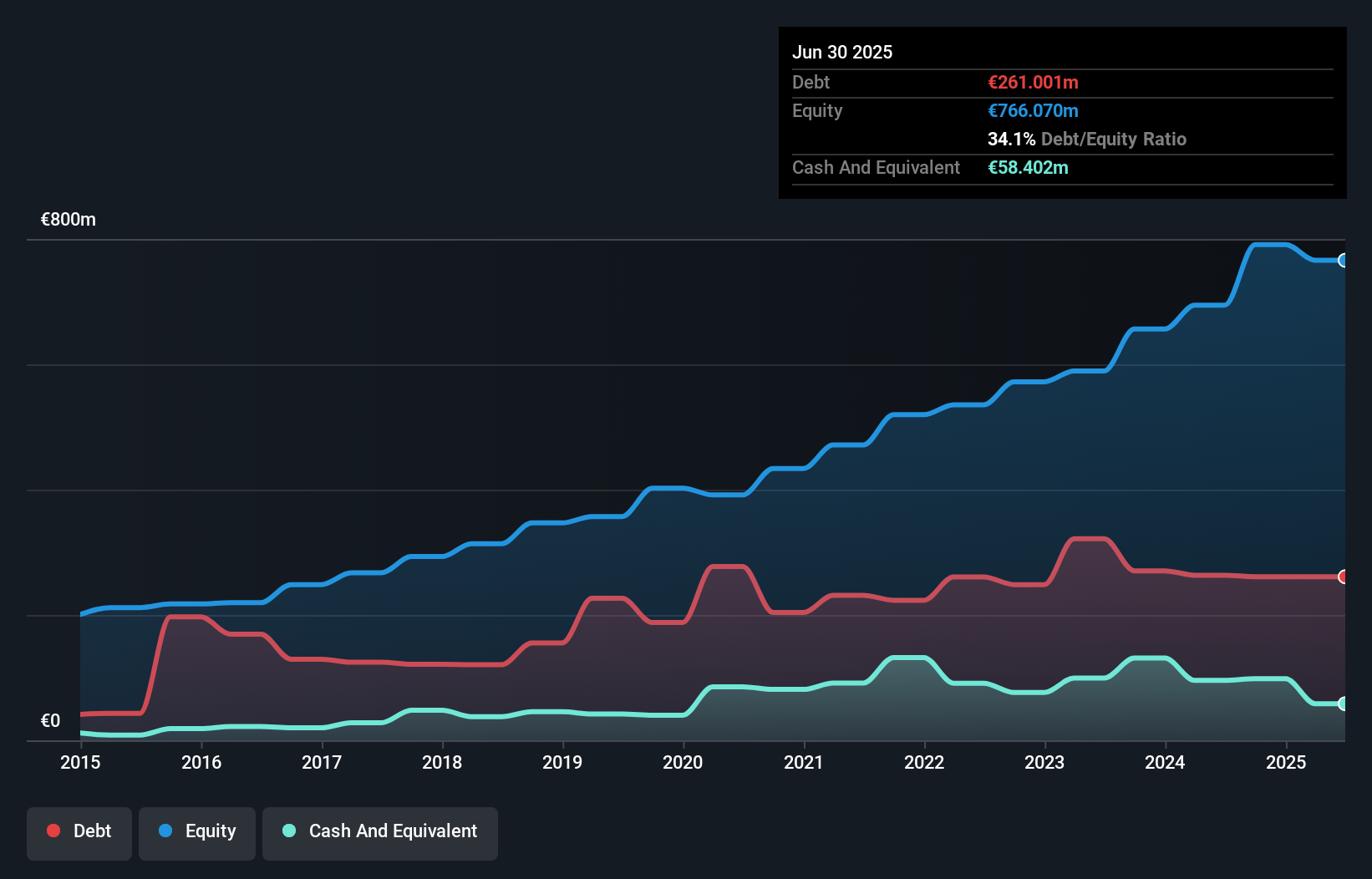1372x879 pixels.
Task: Select the Equity endpoint marker on chart
Action: (1344, 260)
